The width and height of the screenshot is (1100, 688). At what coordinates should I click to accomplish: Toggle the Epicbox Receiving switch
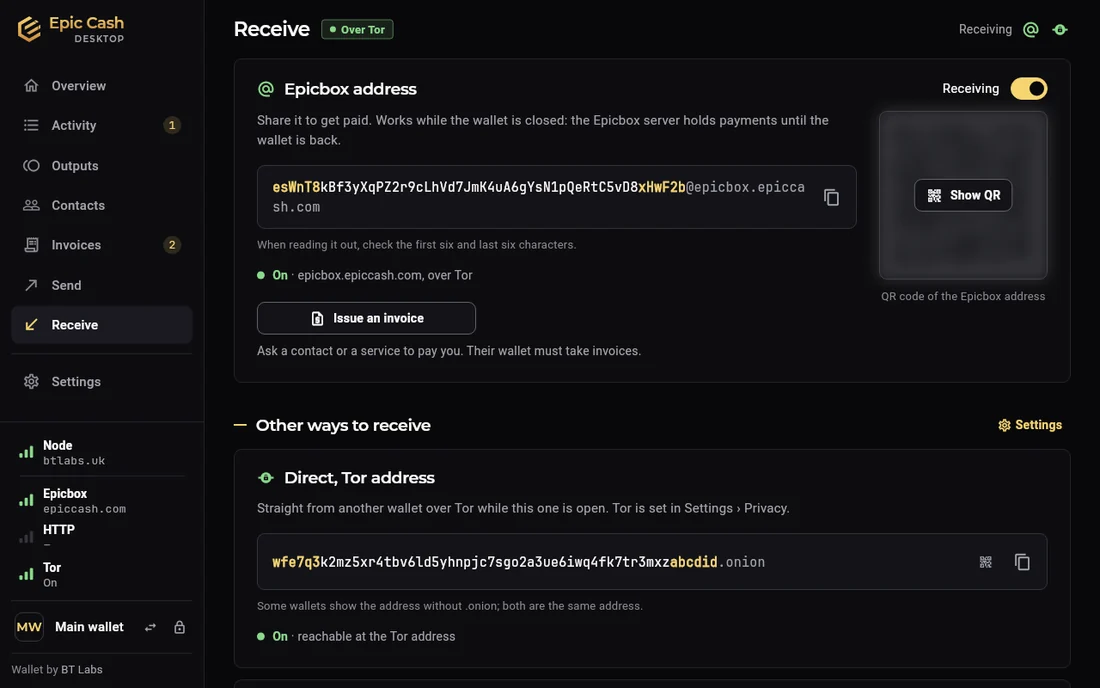point(1028,88)
